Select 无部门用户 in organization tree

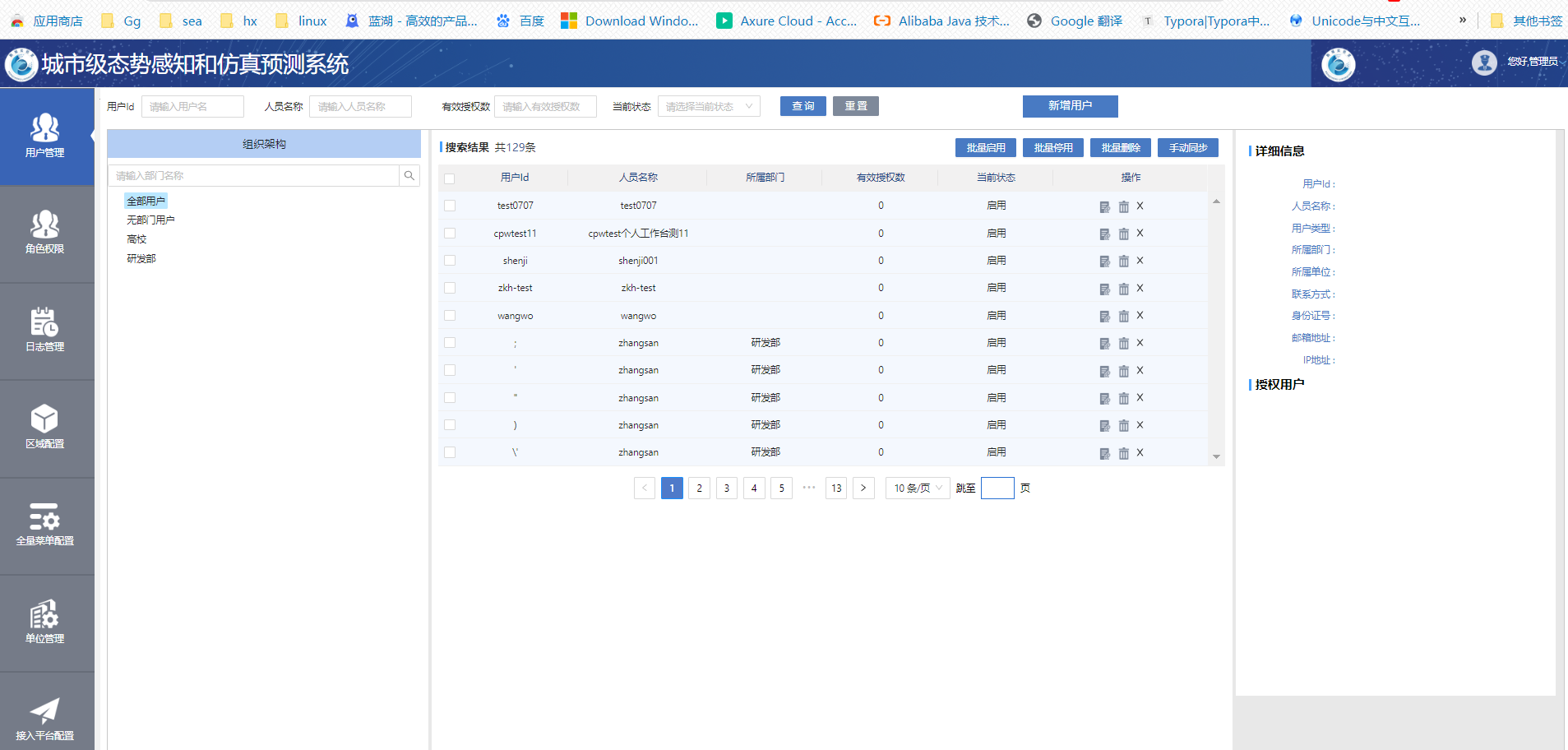(150, 220)
